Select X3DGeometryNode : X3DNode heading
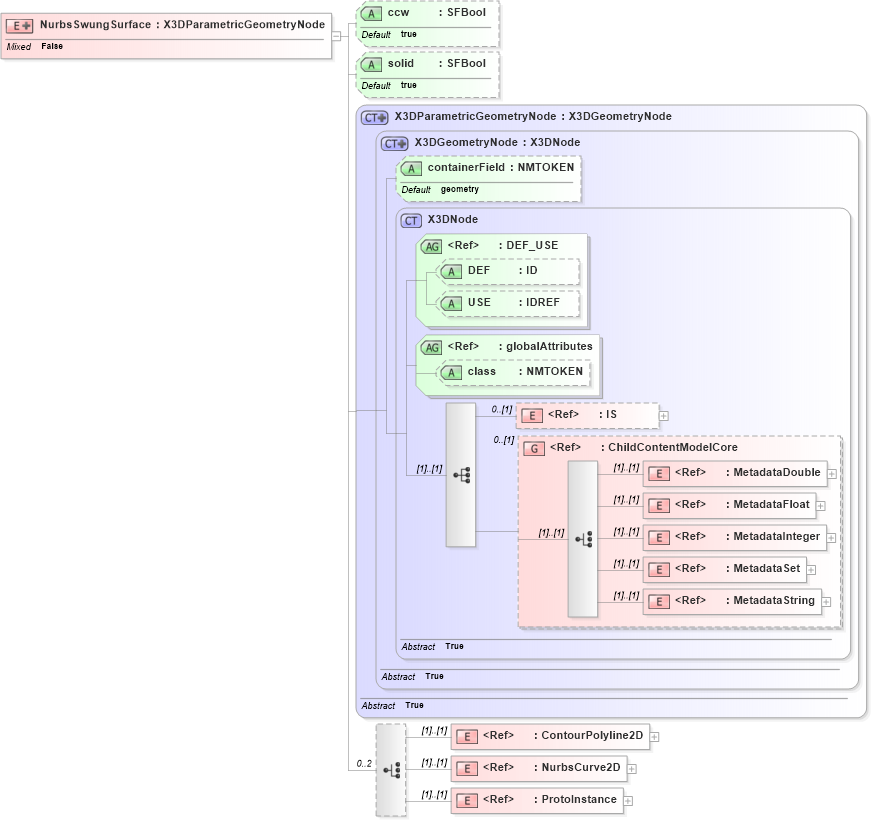The image size is (871, 820). point(497,142)
